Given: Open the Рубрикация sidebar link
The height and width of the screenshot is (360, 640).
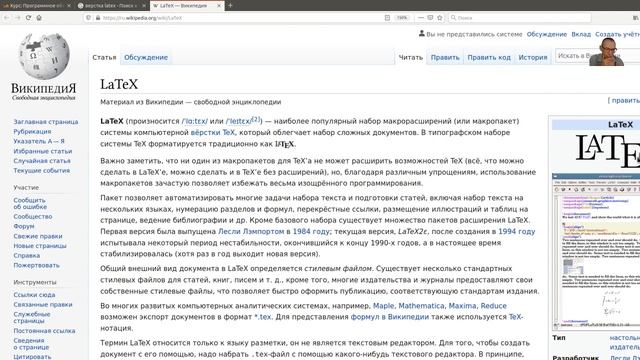Looking at the screenshot, I should point(32,131).
